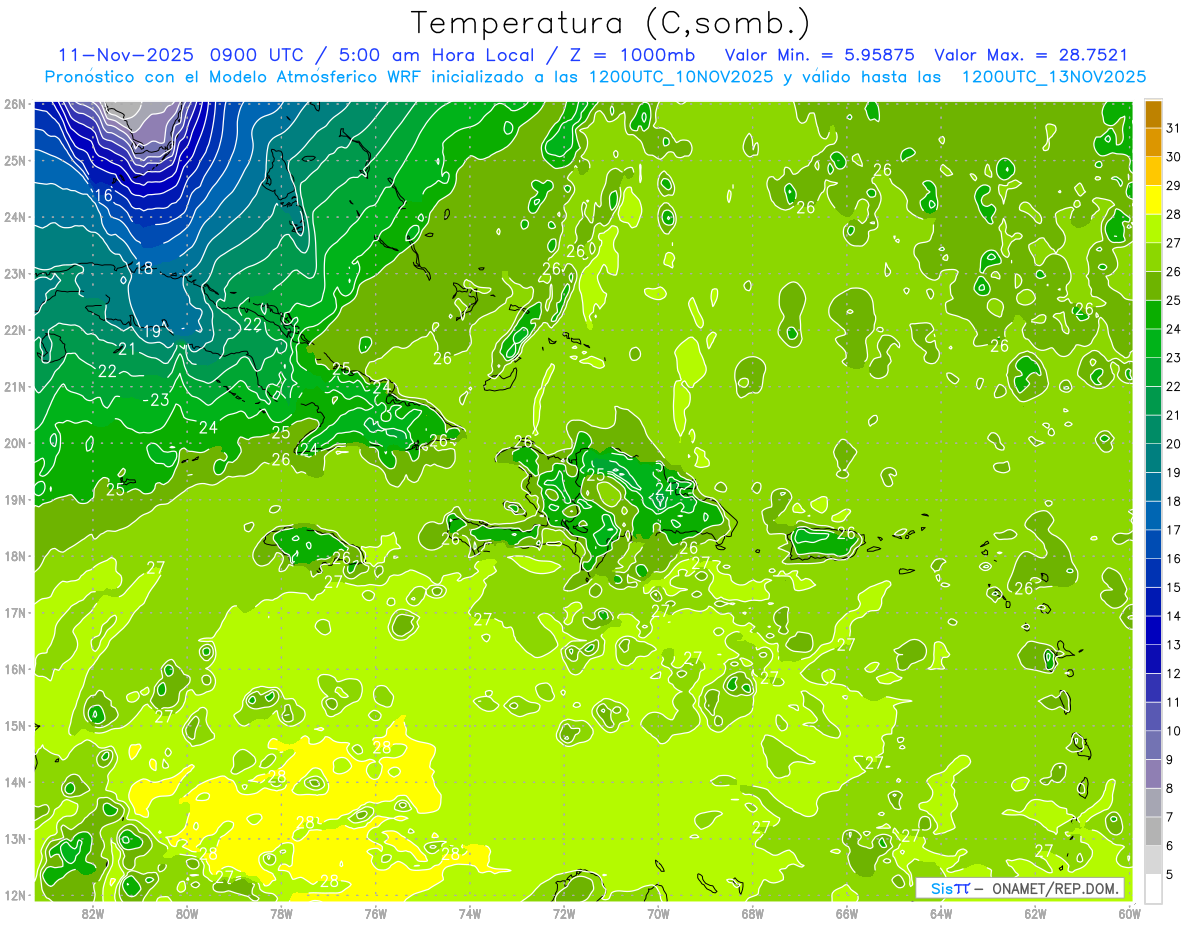Viewport: 1200px width, 927px height.
Task: Click the 82W longitude axis label
Action: [93, 913]
